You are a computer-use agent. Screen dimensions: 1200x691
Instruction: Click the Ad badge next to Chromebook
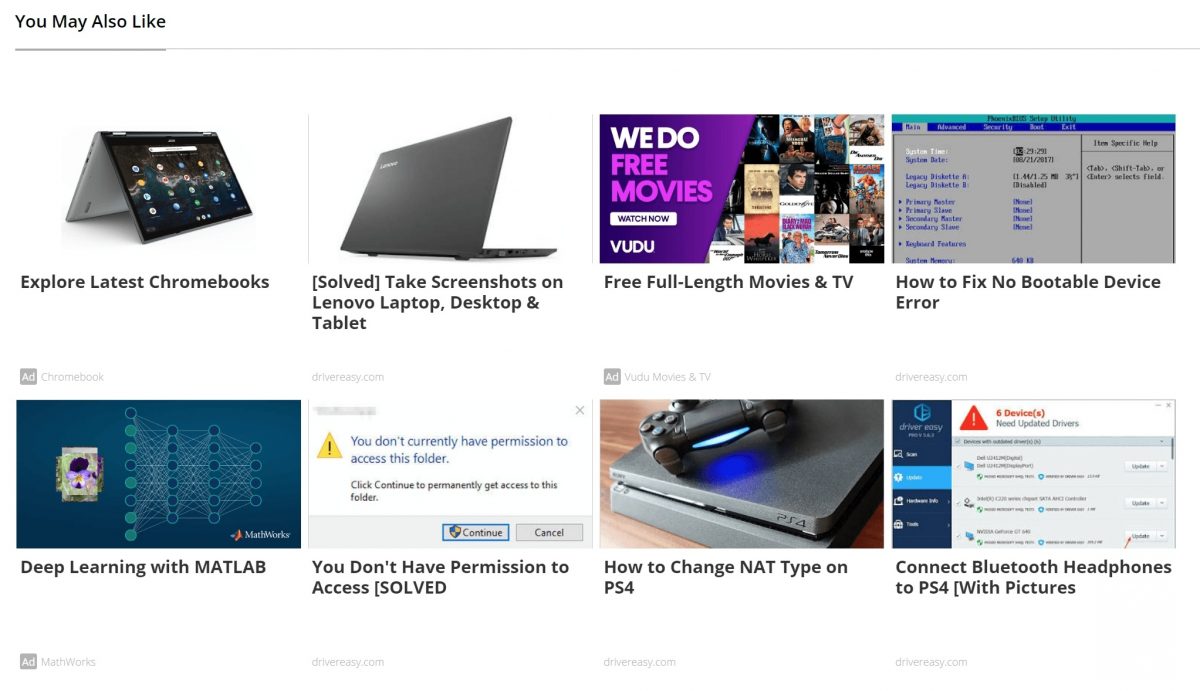(x=28, y=377)
